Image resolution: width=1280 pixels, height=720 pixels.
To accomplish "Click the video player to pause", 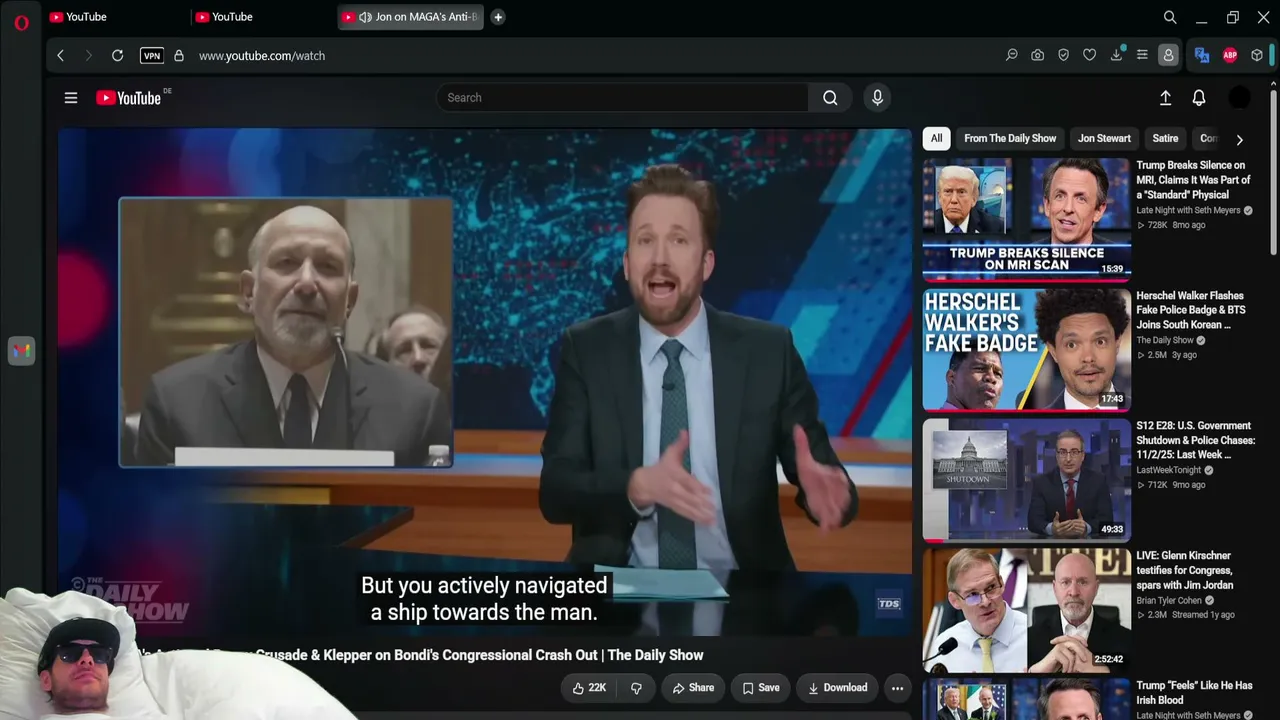I will coord(485,382).
